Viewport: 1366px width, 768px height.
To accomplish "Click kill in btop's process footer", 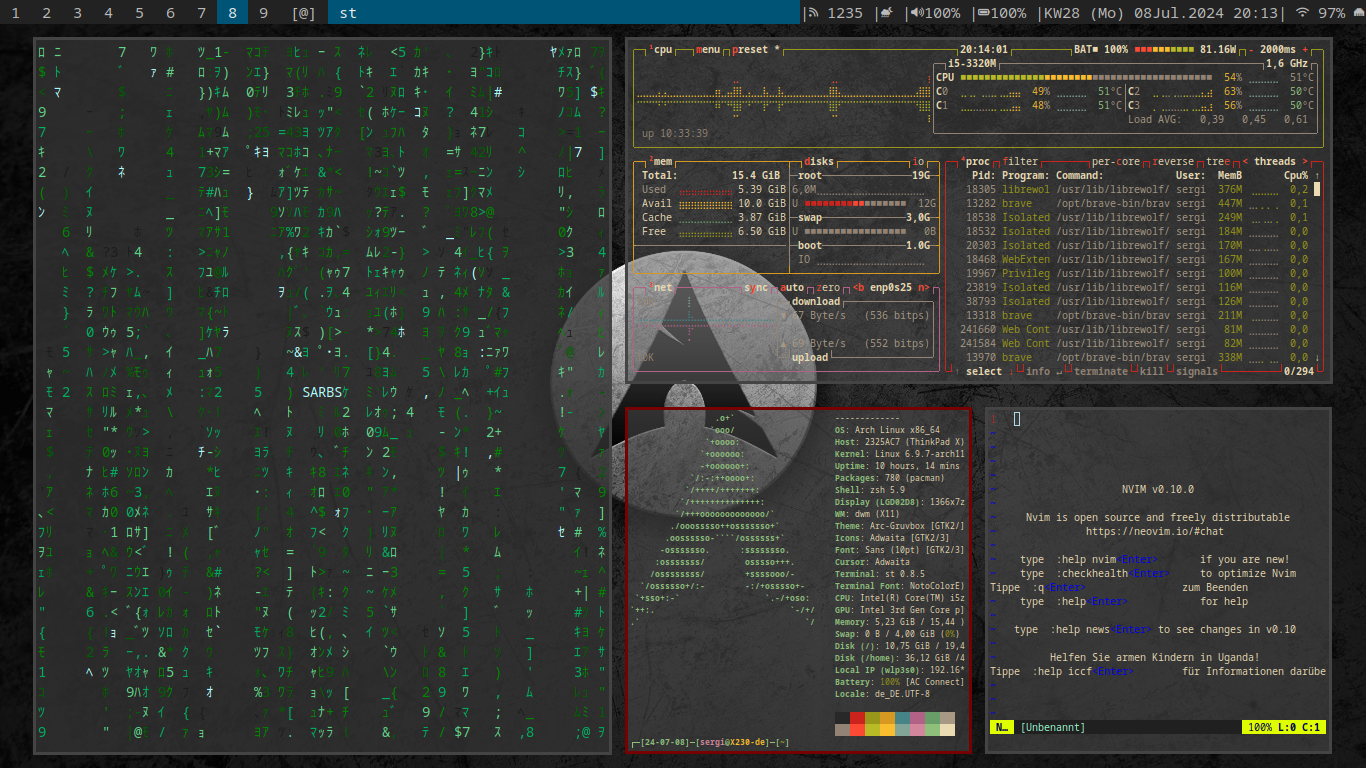I will click(1152, 371).
